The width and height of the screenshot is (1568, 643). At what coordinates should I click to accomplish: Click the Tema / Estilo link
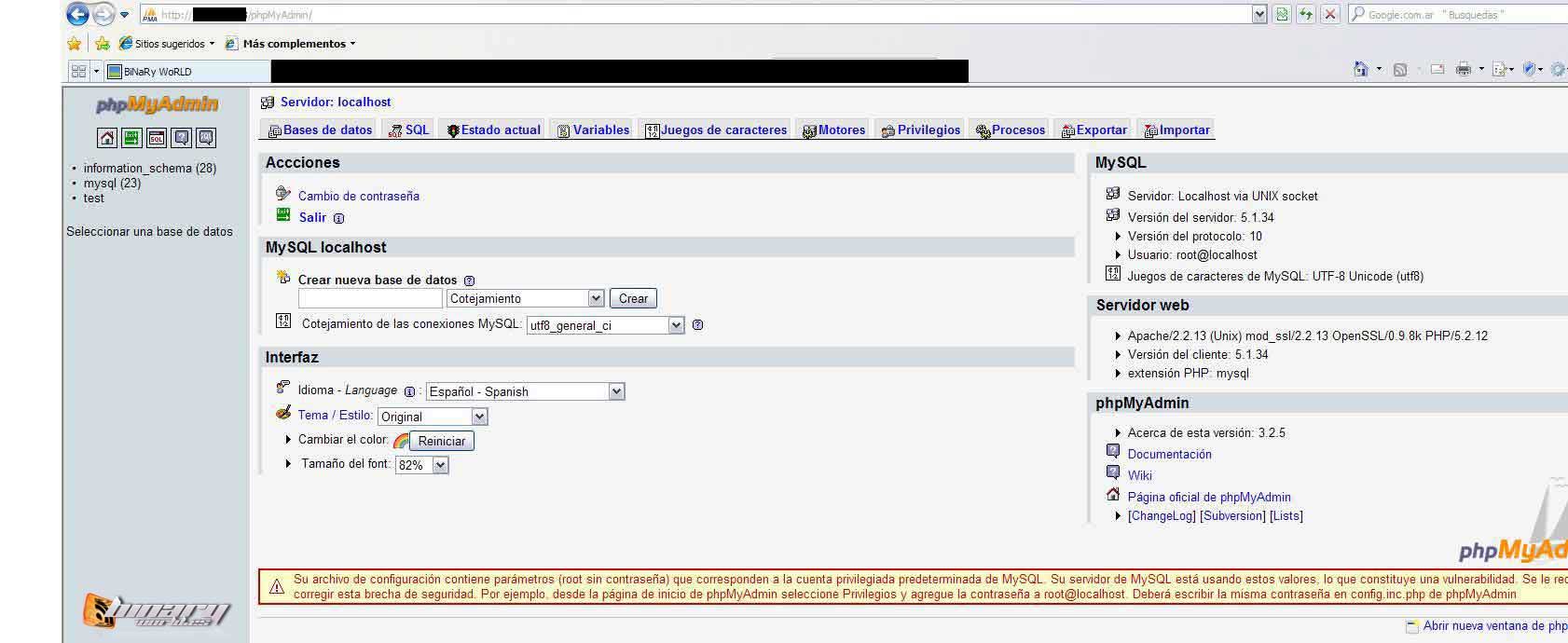click(x=336, y=415)
